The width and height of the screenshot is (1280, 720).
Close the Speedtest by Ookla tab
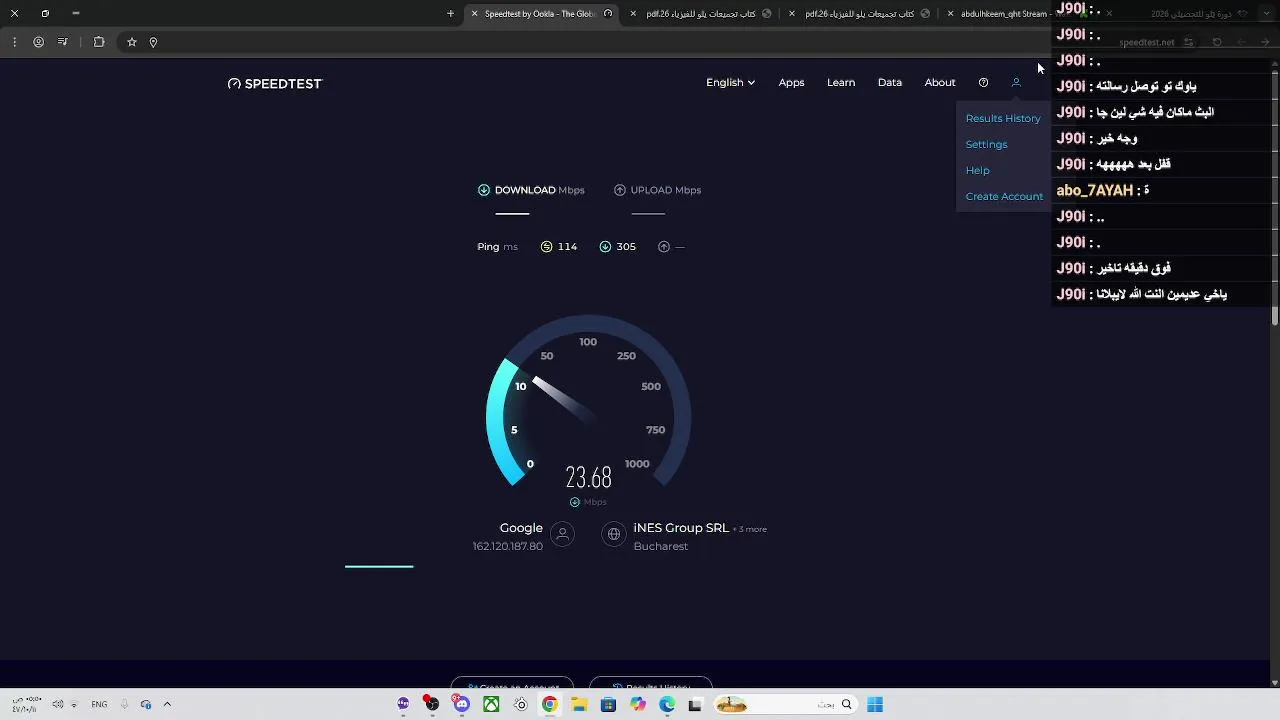(x=474, y=14)
